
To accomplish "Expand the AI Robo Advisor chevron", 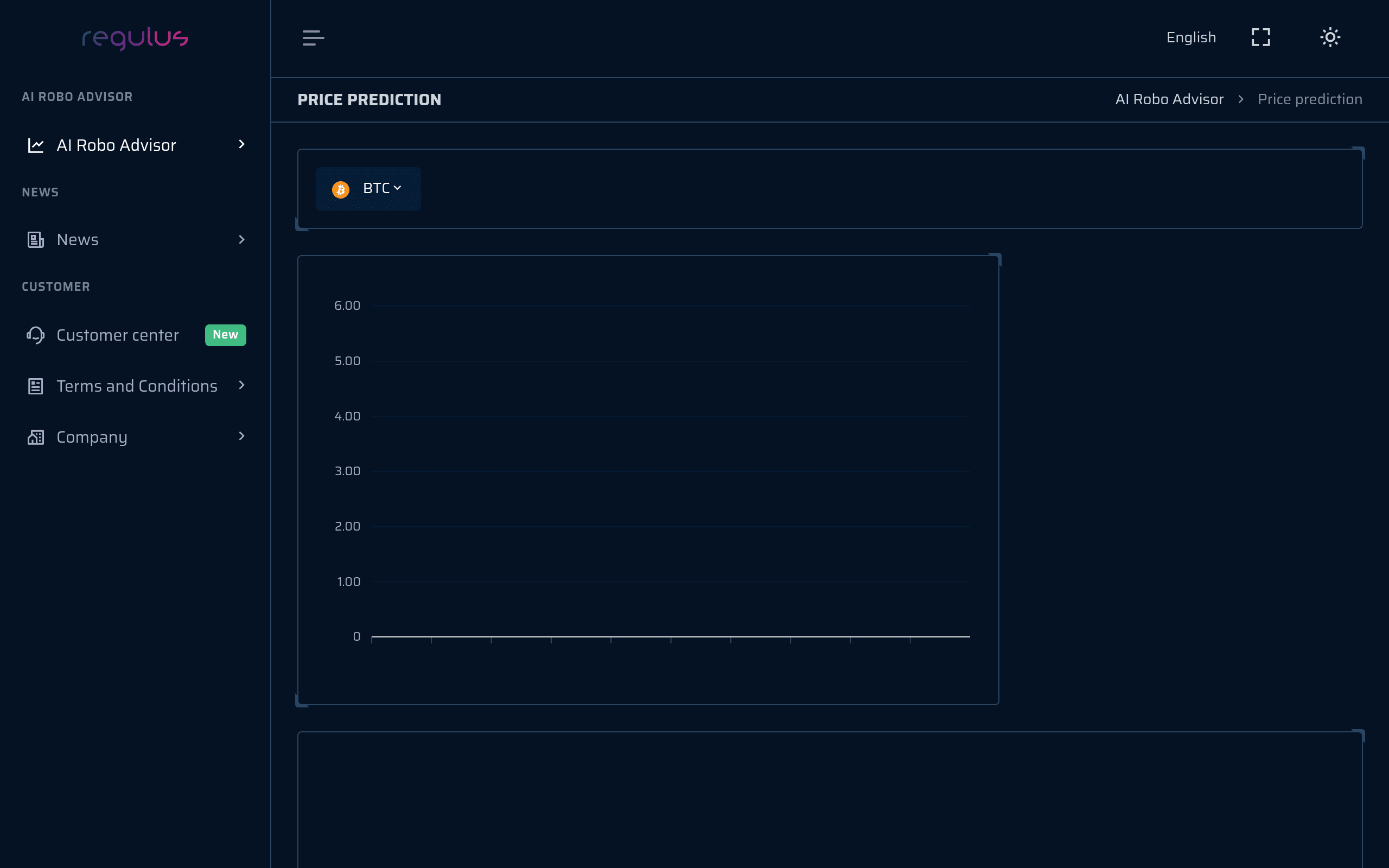I will coord(241,144).
